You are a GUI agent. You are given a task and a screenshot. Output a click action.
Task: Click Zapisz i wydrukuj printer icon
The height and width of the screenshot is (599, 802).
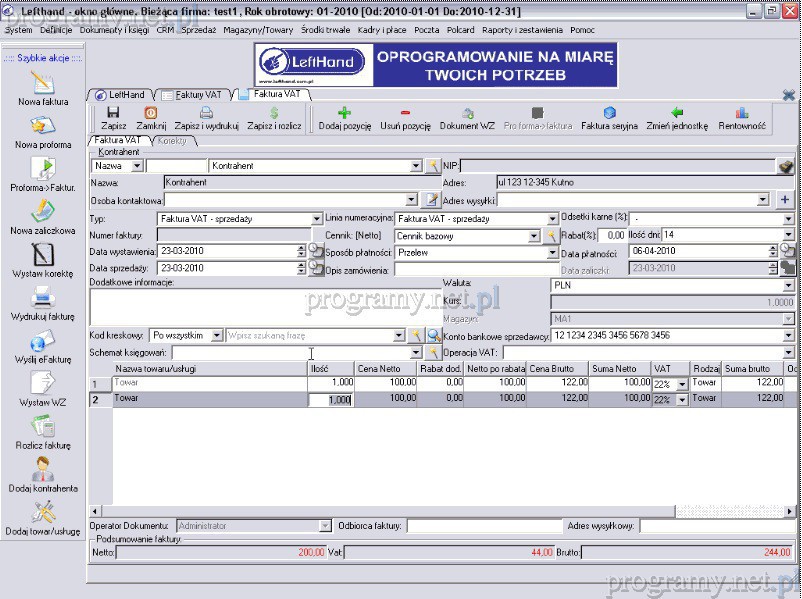(206, 114)
